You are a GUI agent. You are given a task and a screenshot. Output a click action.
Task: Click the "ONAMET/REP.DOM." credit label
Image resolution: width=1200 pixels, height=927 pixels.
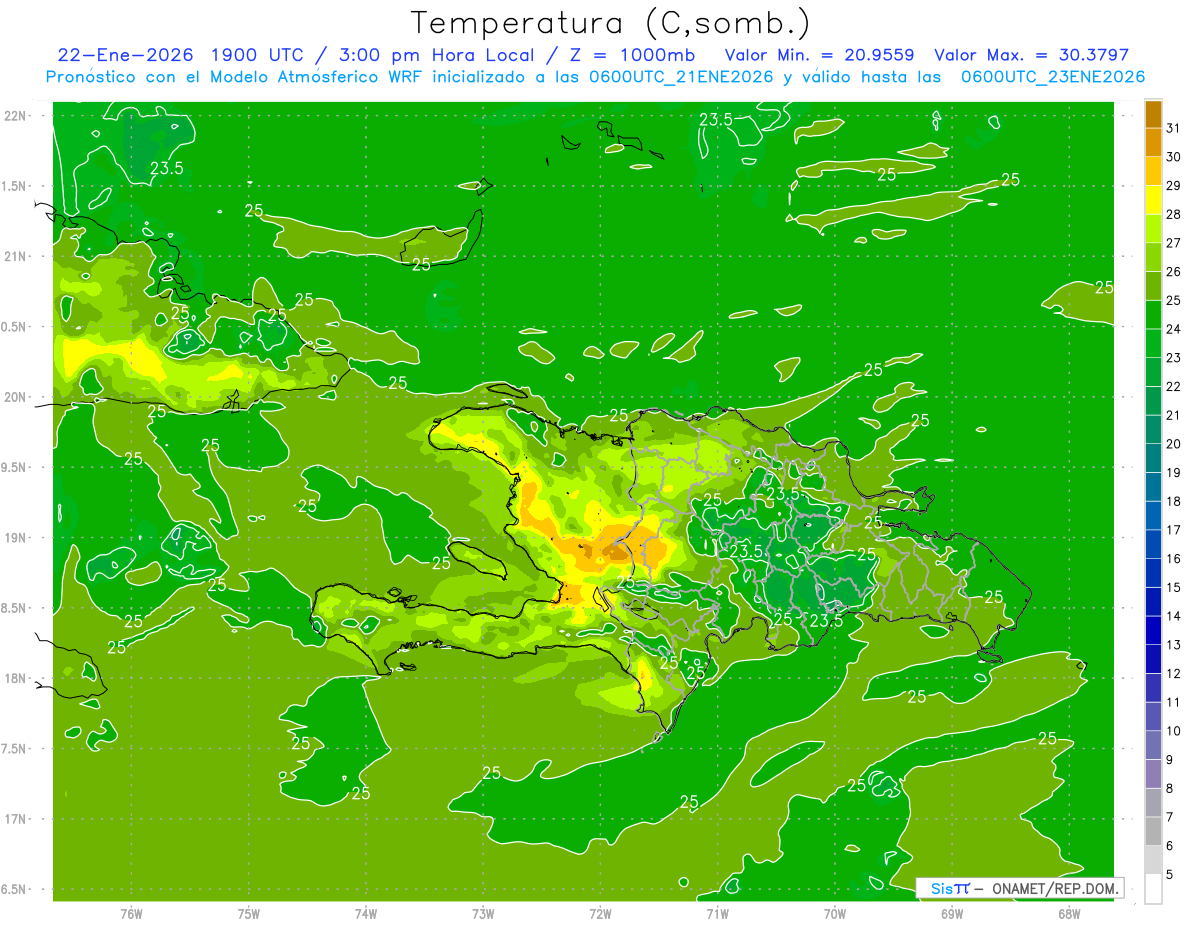tap(1054, 888)
